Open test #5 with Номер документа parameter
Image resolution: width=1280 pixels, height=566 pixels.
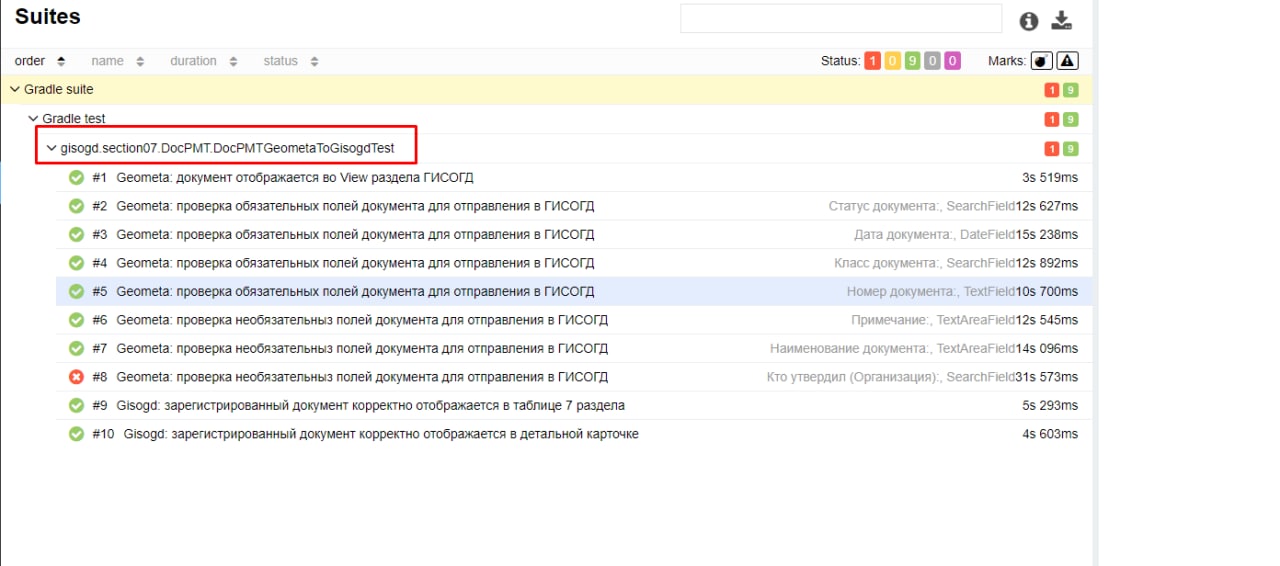pyautogui.click(x=574, y=292)
